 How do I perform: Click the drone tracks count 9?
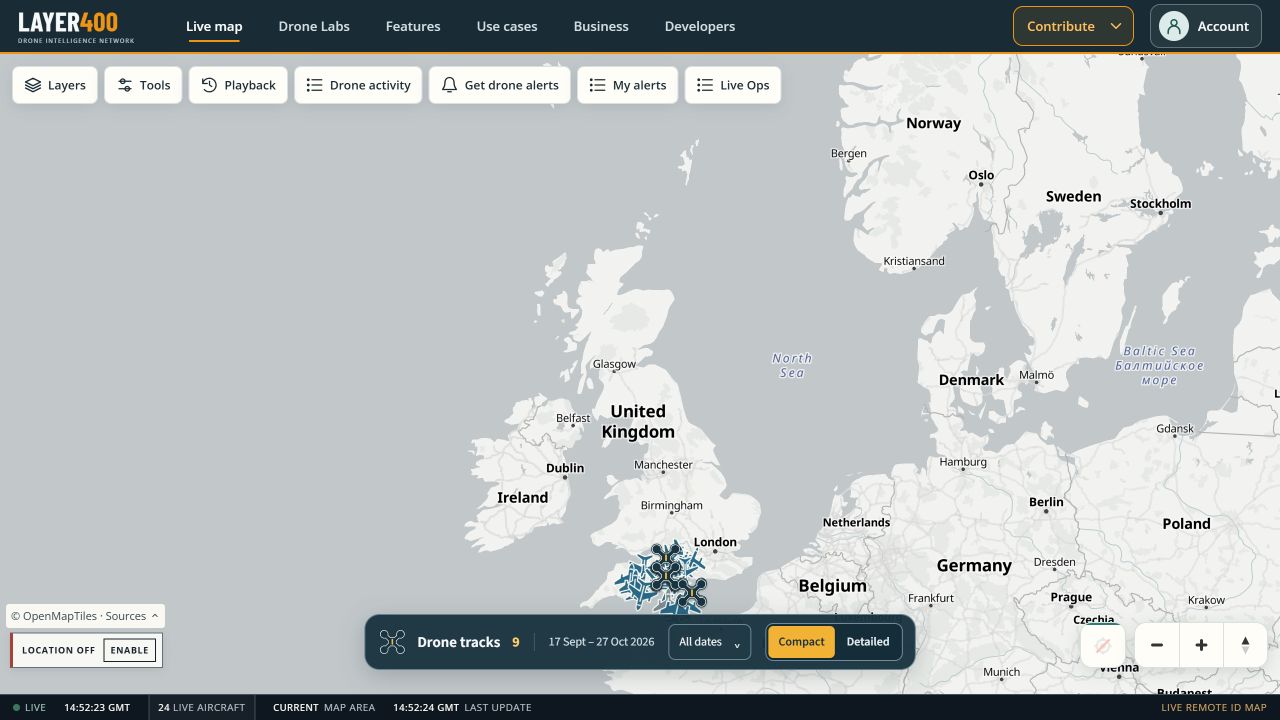(516, 642)
